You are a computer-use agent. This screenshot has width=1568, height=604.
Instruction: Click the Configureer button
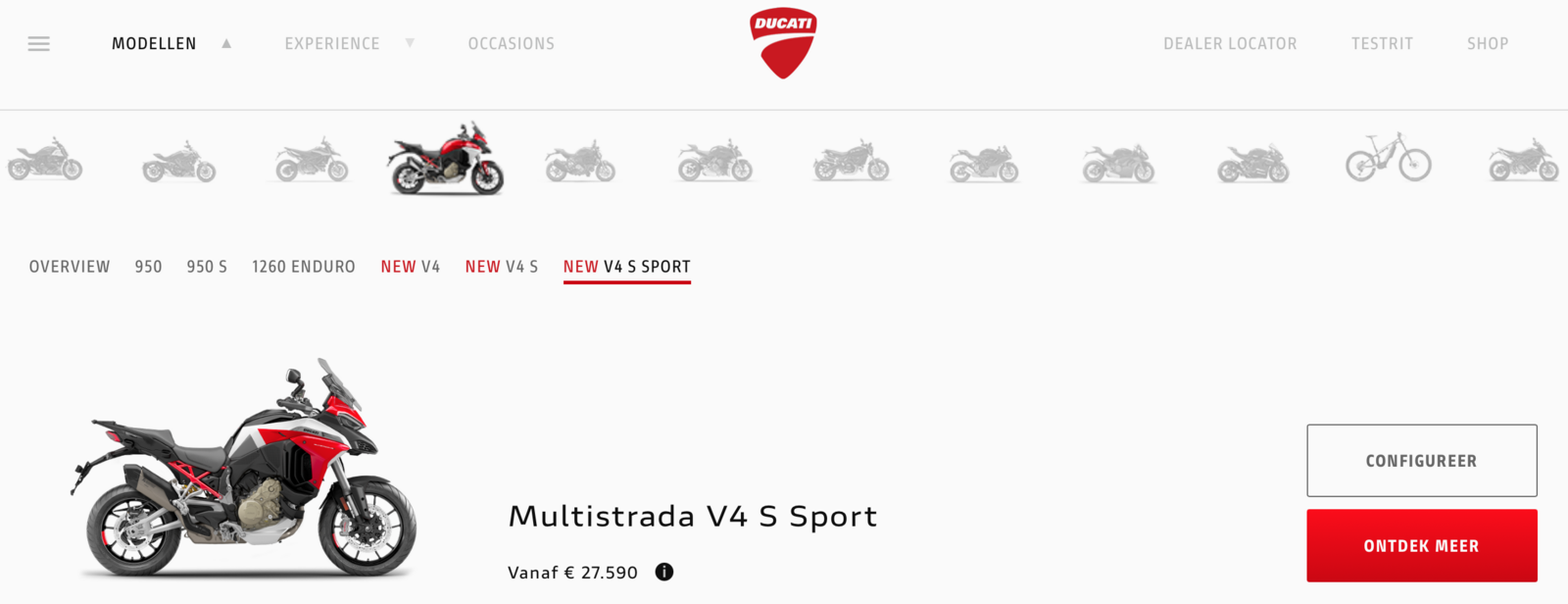click(1421, 461)
